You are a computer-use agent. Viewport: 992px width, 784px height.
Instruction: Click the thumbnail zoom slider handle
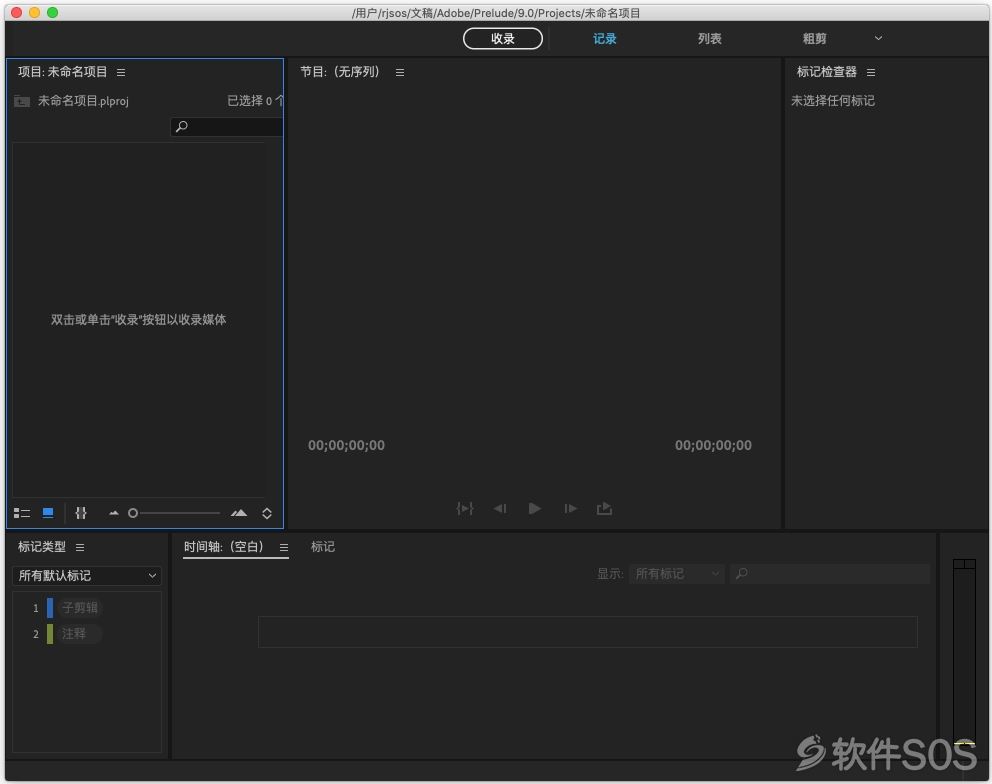133,513
